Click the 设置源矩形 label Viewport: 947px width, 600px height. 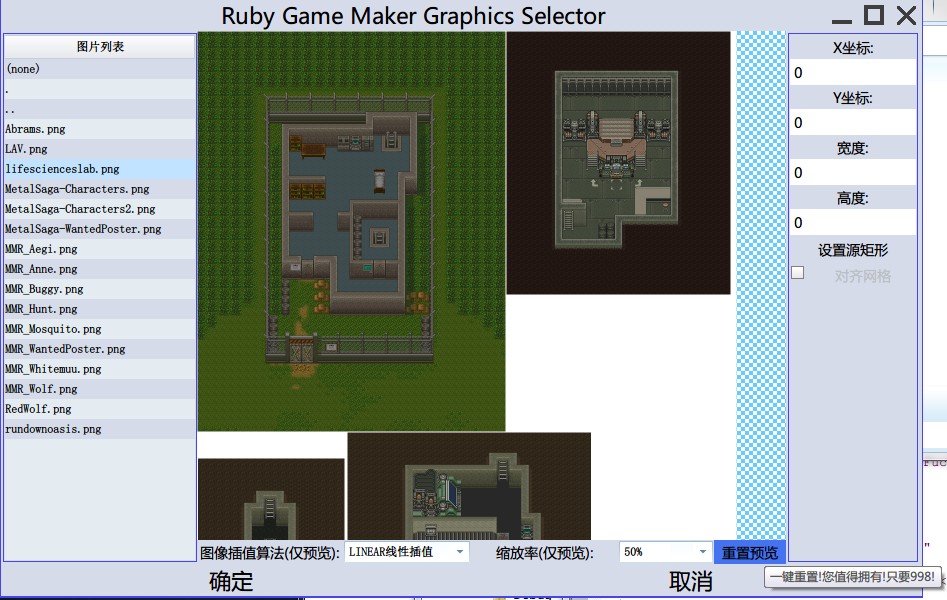point(853,250)
